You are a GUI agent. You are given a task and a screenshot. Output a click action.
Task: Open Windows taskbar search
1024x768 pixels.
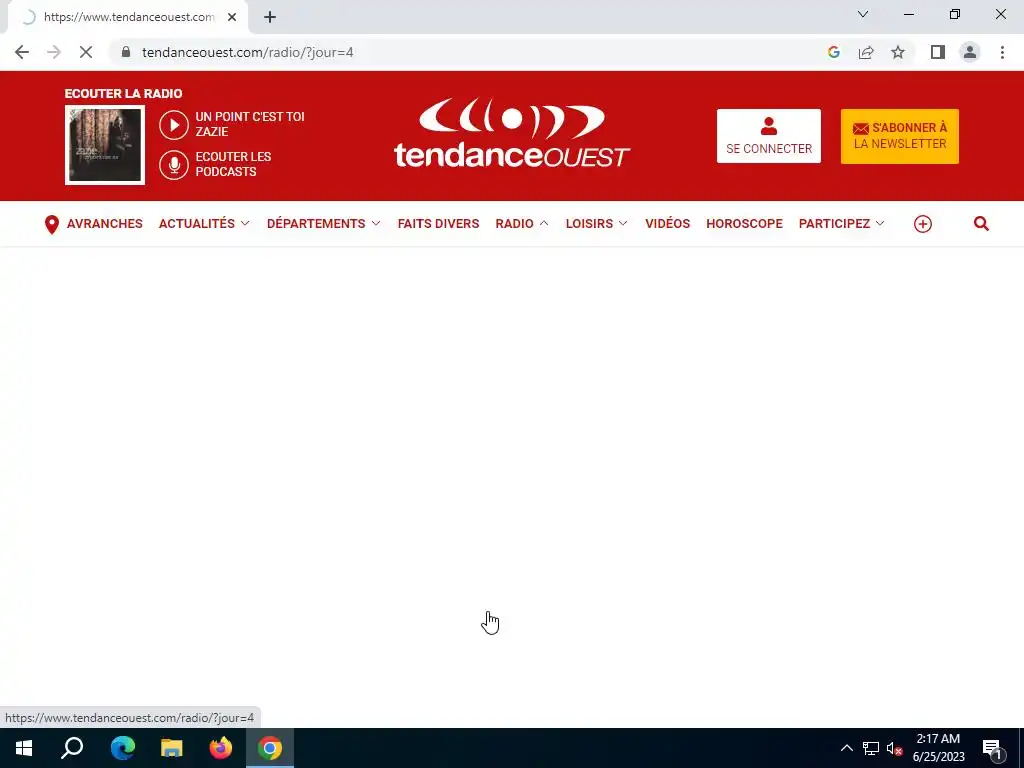click(x=72, y=748)
